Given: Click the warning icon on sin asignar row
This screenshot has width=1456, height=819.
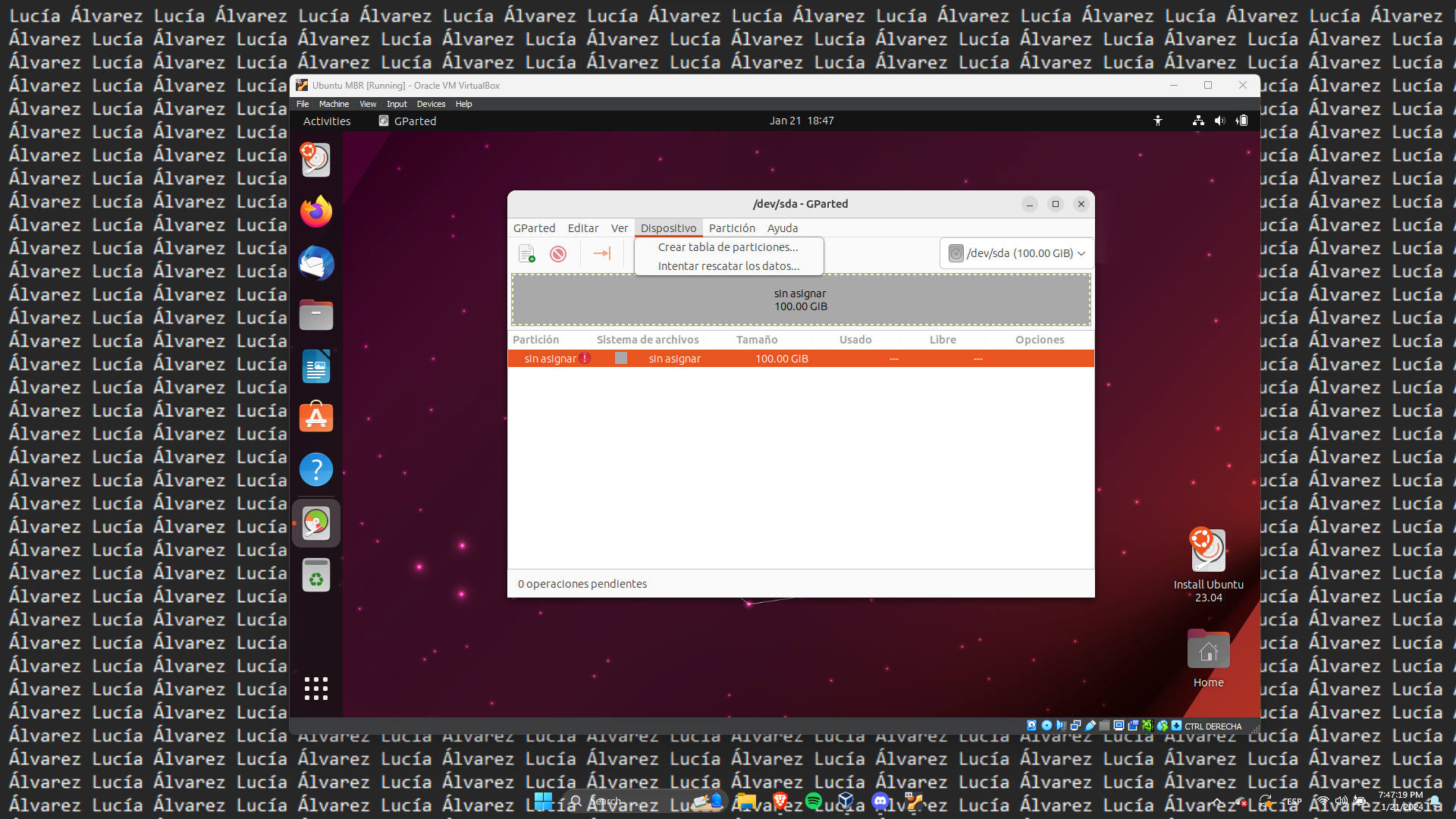Looking at the screenshot, I should (585, 359).
